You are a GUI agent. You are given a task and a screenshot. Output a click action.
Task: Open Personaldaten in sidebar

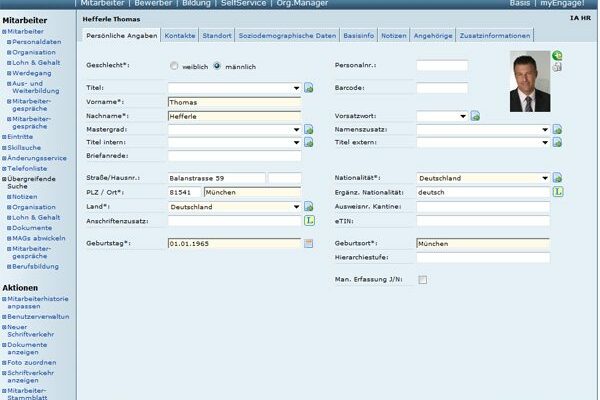37,42
